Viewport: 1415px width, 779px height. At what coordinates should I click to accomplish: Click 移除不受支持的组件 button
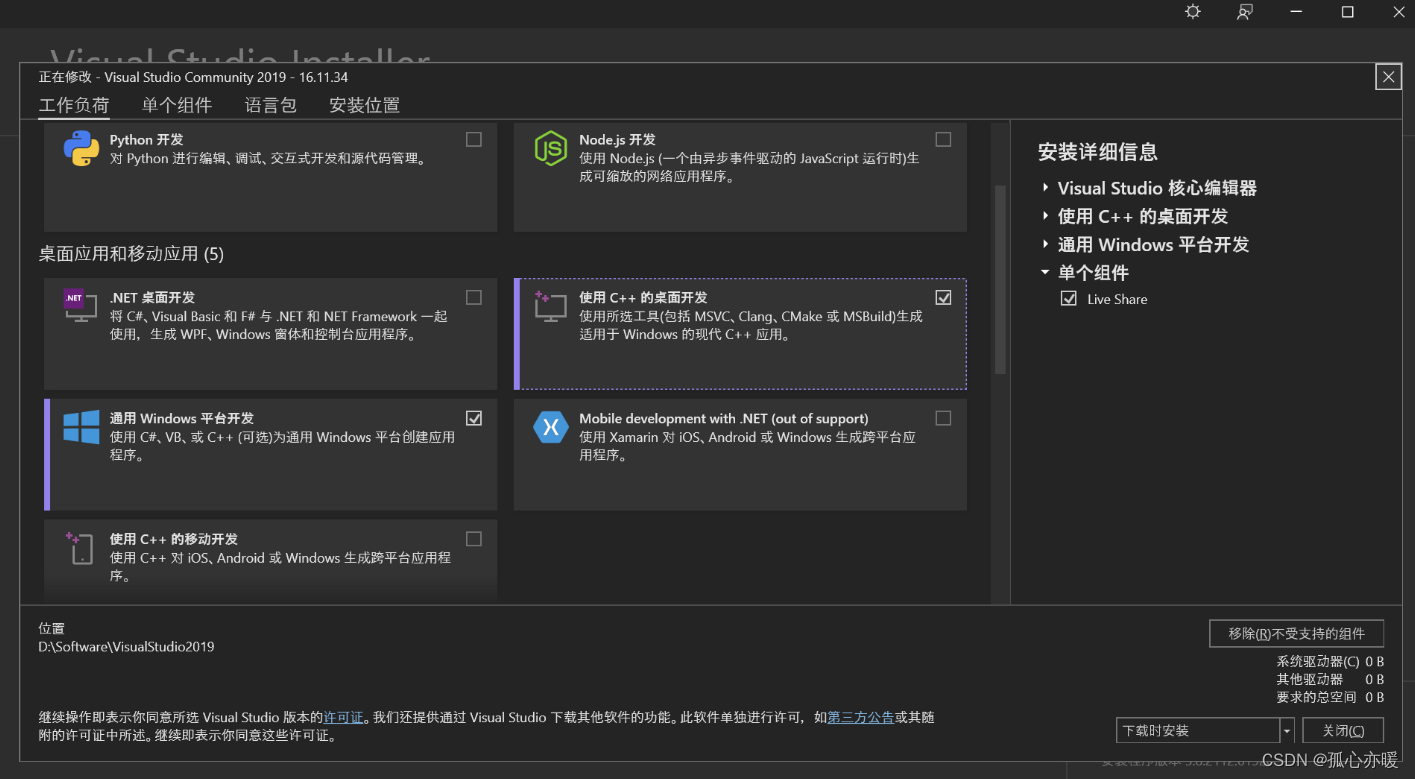[1296, 633]
